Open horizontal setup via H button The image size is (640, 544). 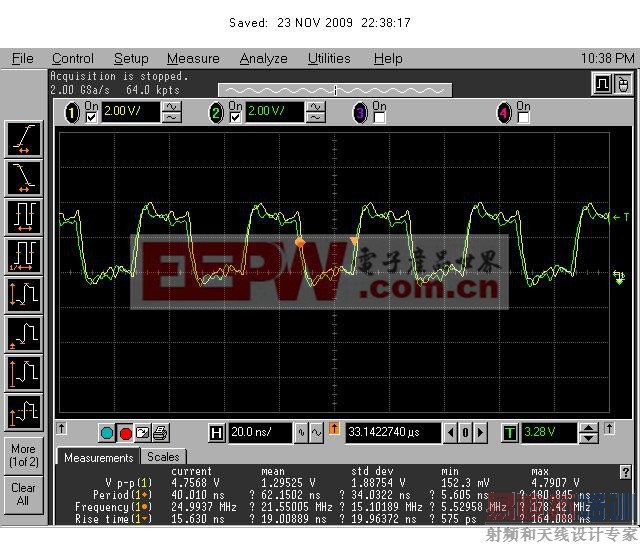coord(216,433)
